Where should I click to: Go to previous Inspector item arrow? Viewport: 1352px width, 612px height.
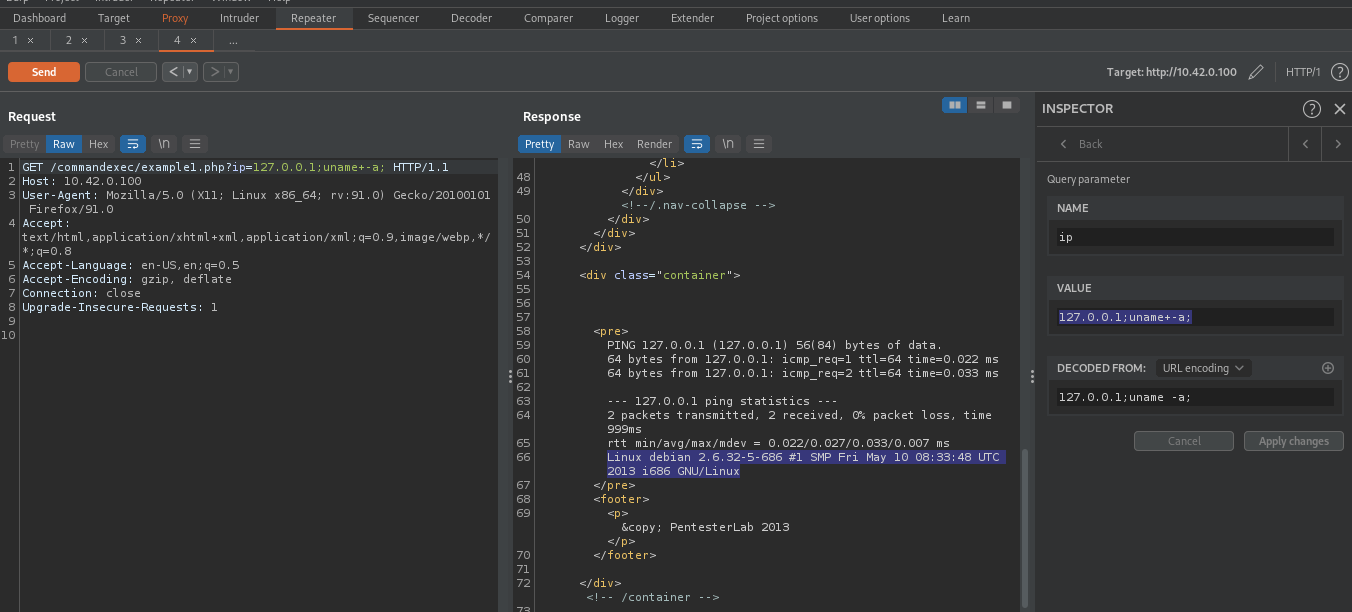tap(1305, 144)
